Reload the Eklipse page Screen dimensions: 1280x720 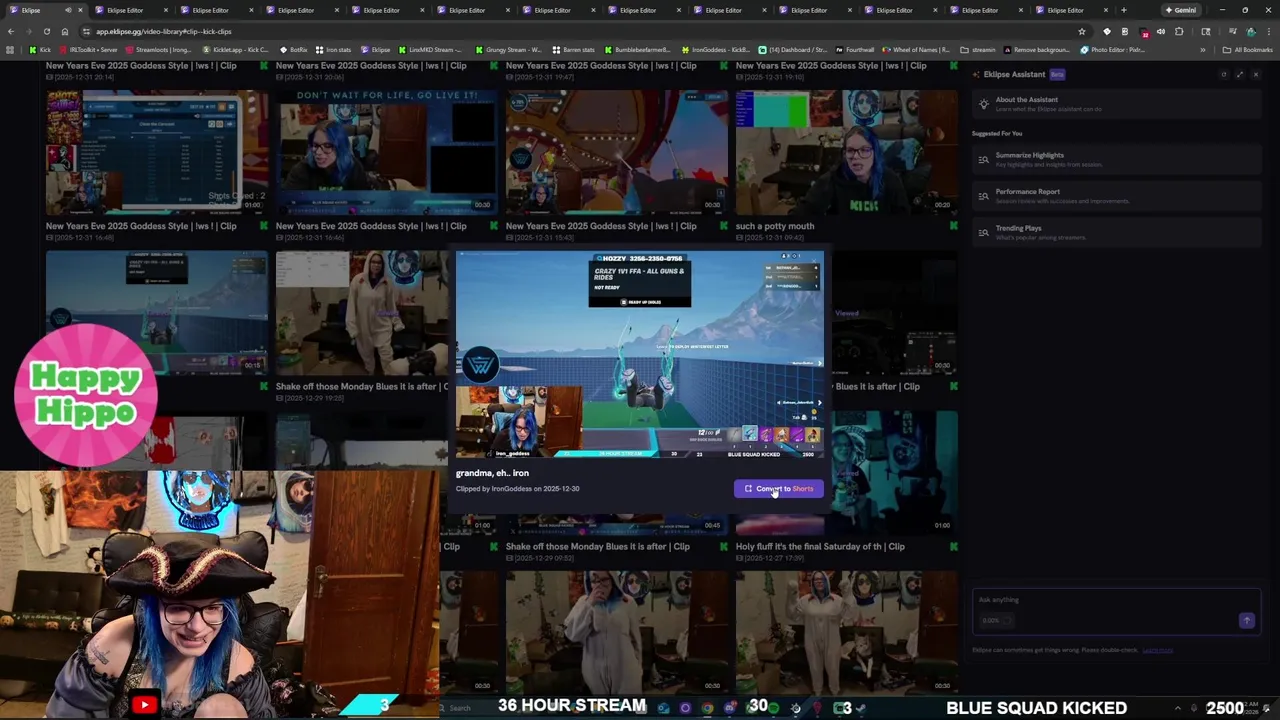pos(46,31)
